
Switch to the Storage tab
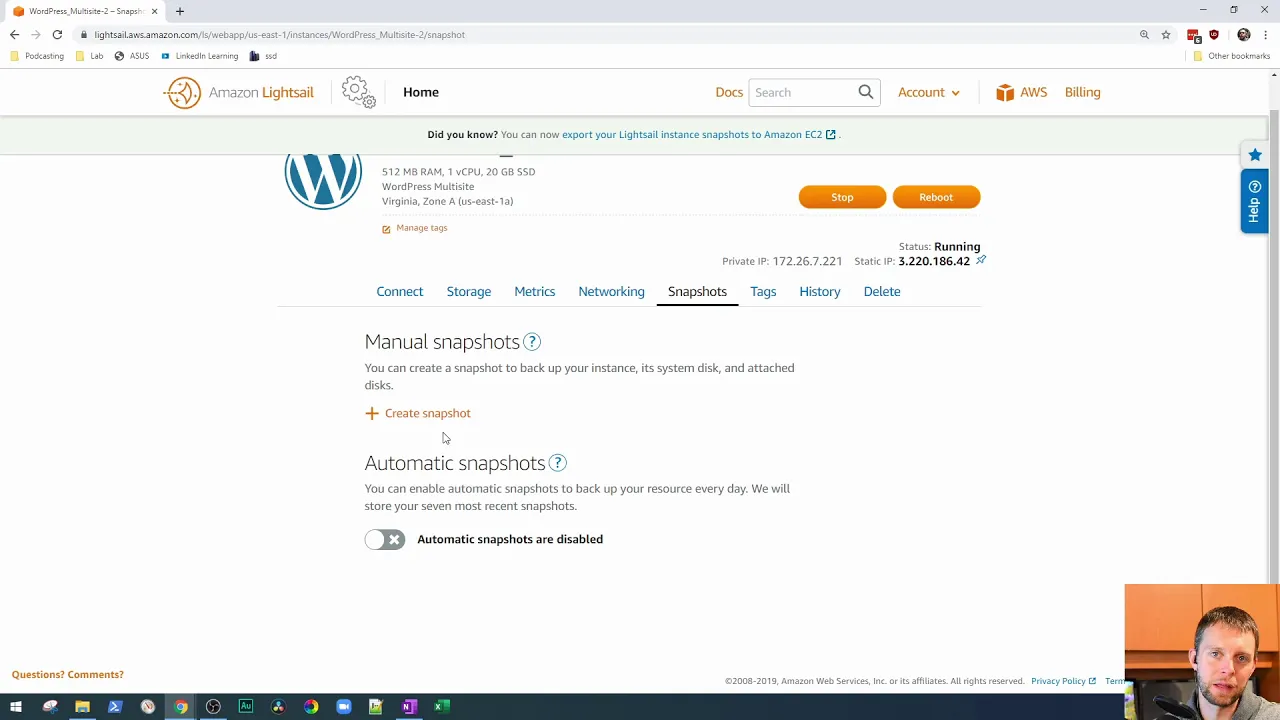point(469,291)
